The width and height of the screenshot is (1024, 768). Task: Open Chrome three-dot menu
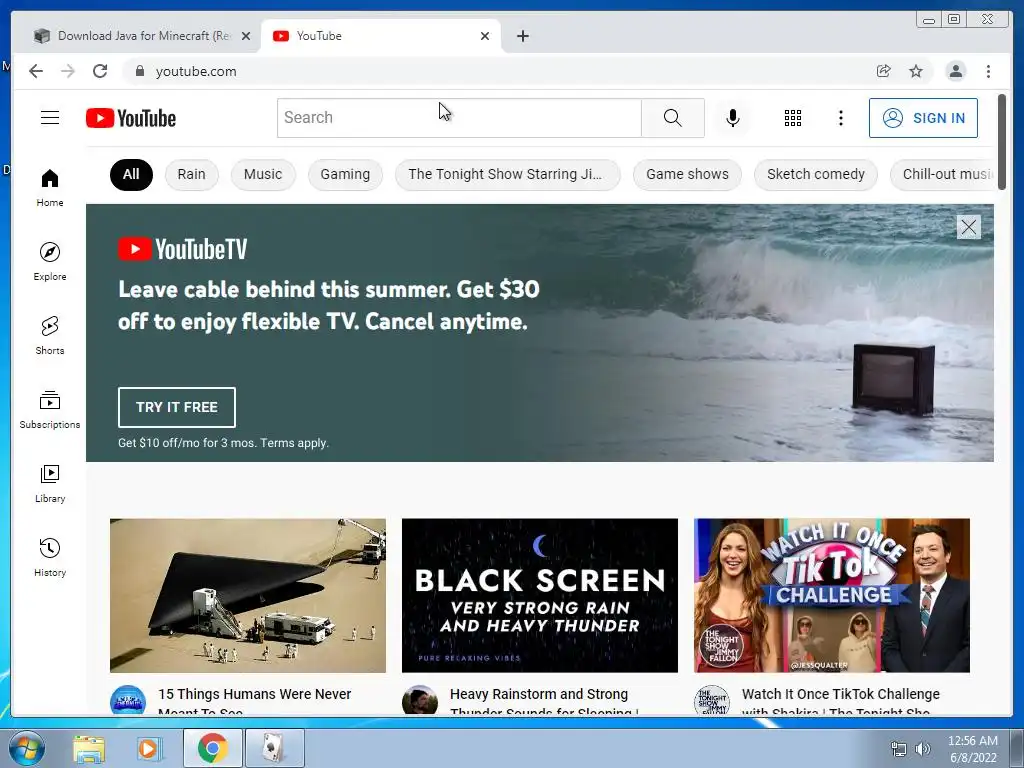coord(988,71)
